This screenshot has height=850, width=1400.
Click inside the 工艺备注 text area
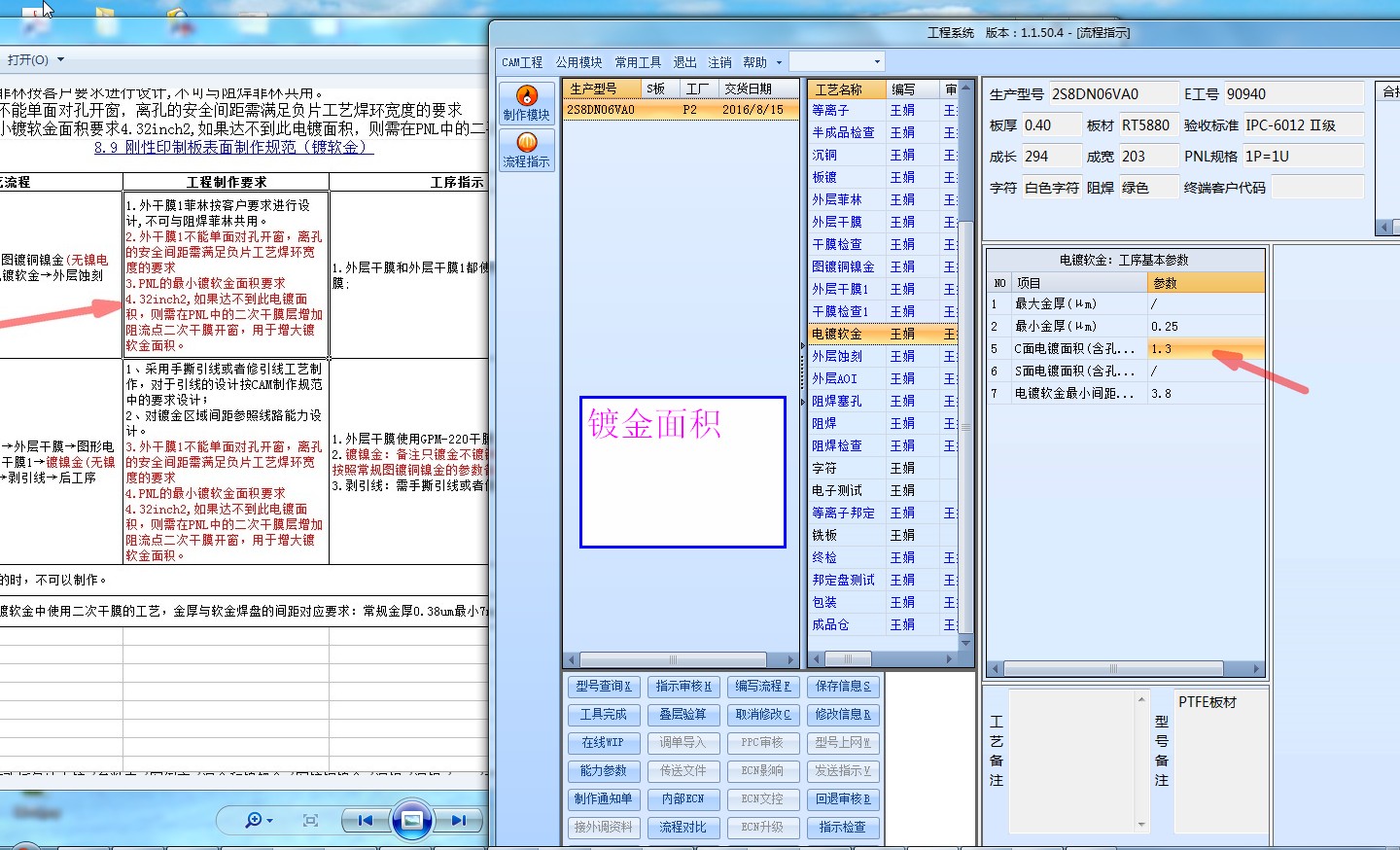pos(1072,761)
